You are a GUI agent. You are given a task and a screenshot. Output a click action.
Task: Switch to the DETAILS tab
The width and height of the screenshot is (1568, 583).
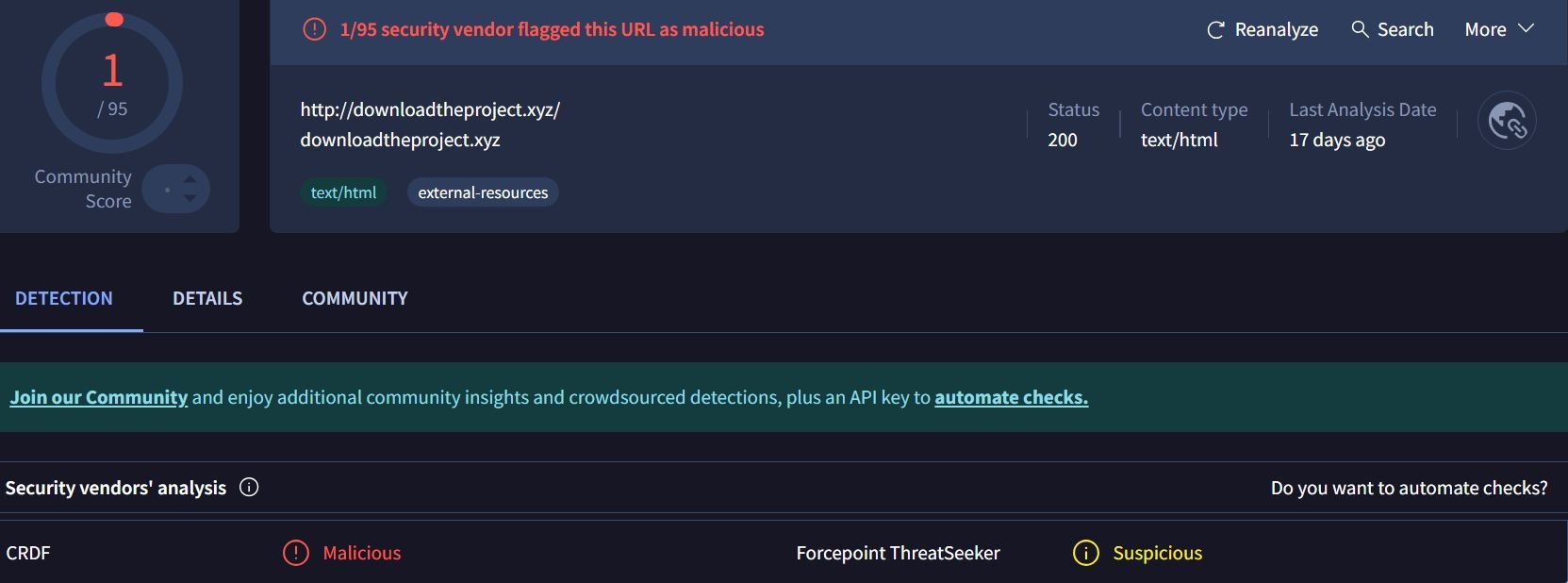click(x=207, y=298)
